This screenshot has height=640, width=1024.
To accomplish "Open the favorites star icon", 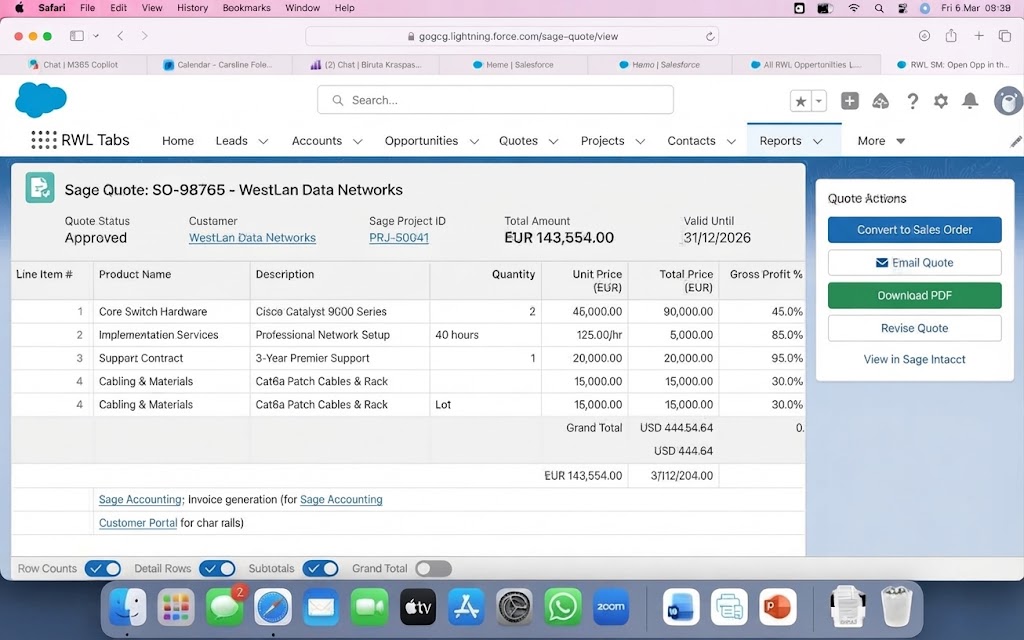I will tap(801, 101).
